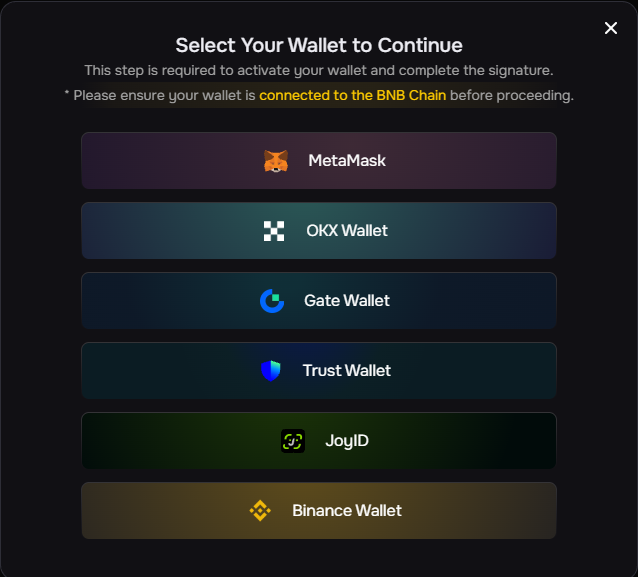638x577 pixels.
Task: Click the Trust Wallet shield icon
Action: tap(271, 371)
